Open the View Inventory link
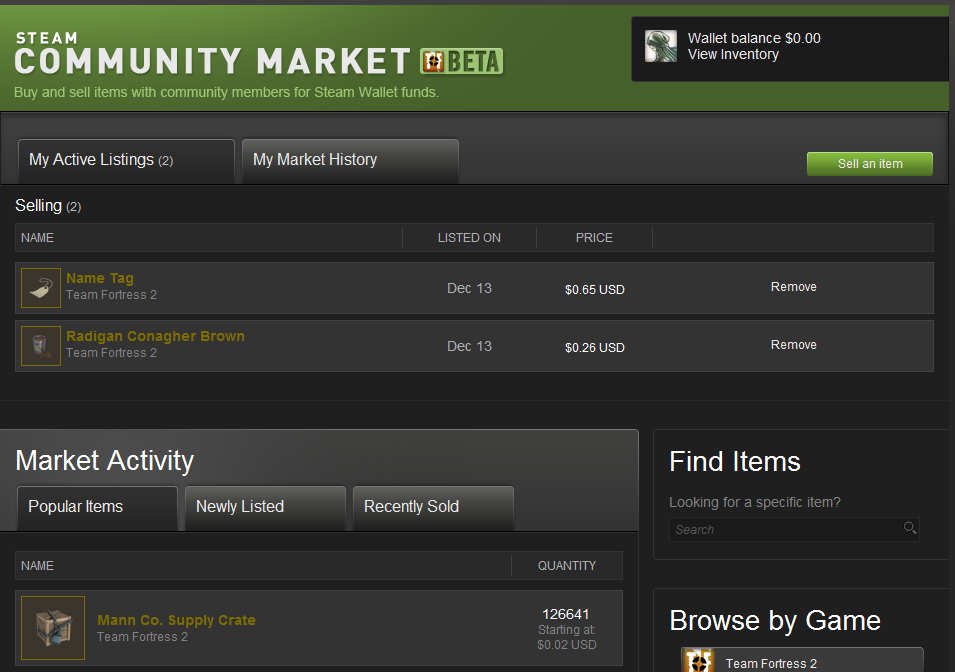Image resolution: width=955 pixels, height=672 pixels. pyautogui.click(x=733, y=54)
